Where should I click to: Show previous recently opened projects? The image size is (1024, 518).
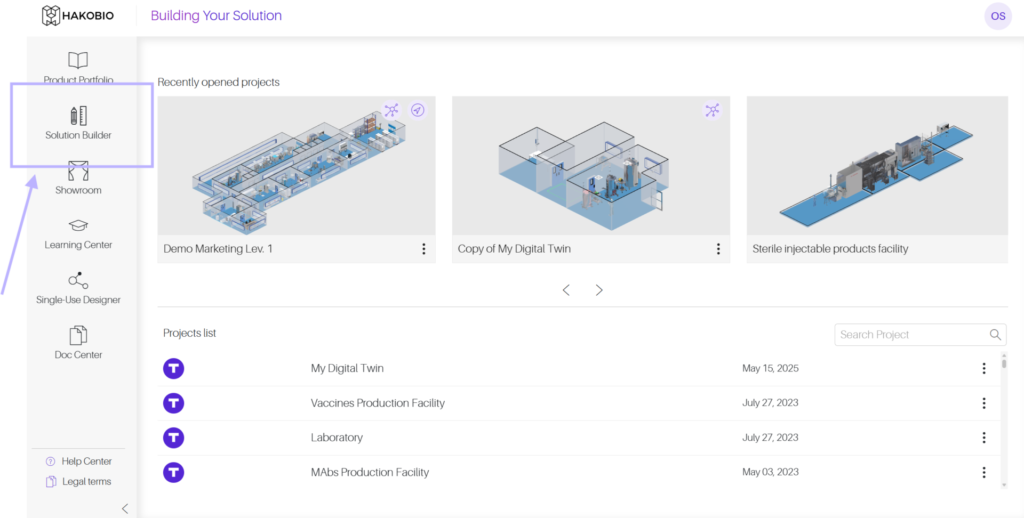coord(566,290)
